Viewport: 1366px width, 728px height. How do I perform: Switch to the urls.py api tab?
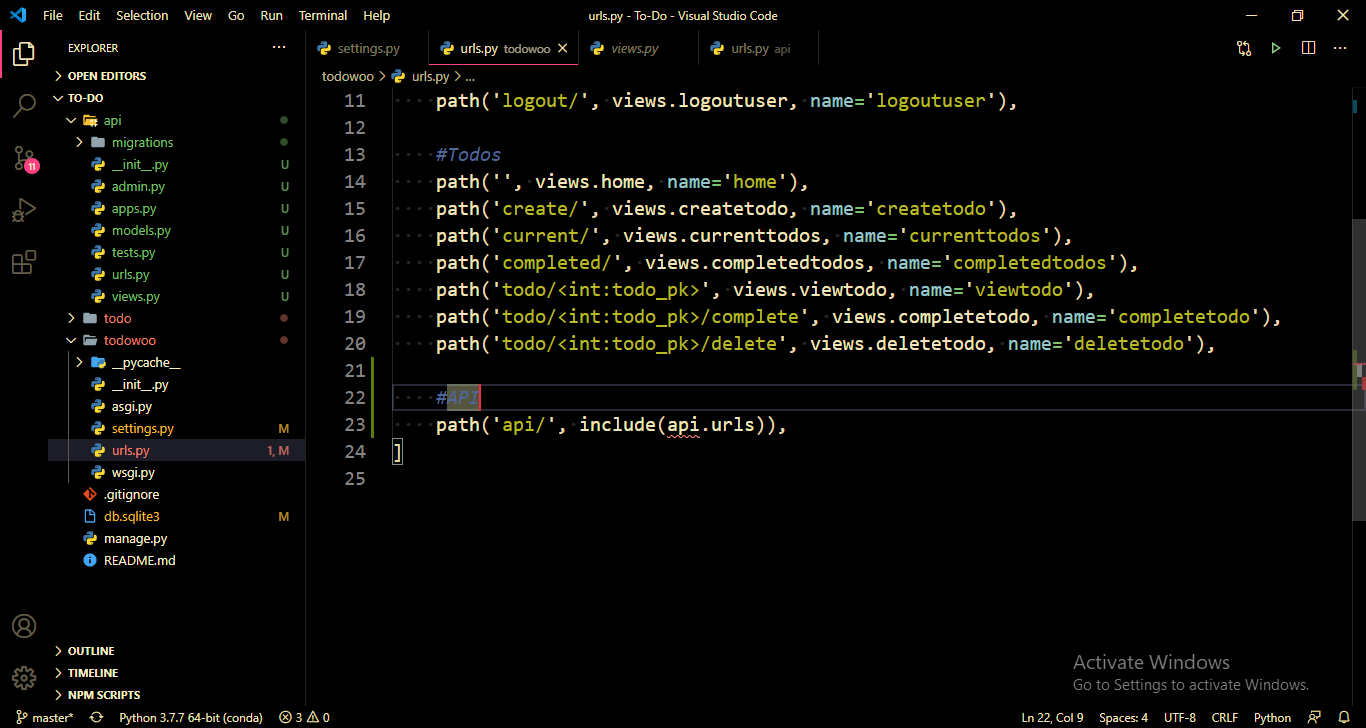759,48
